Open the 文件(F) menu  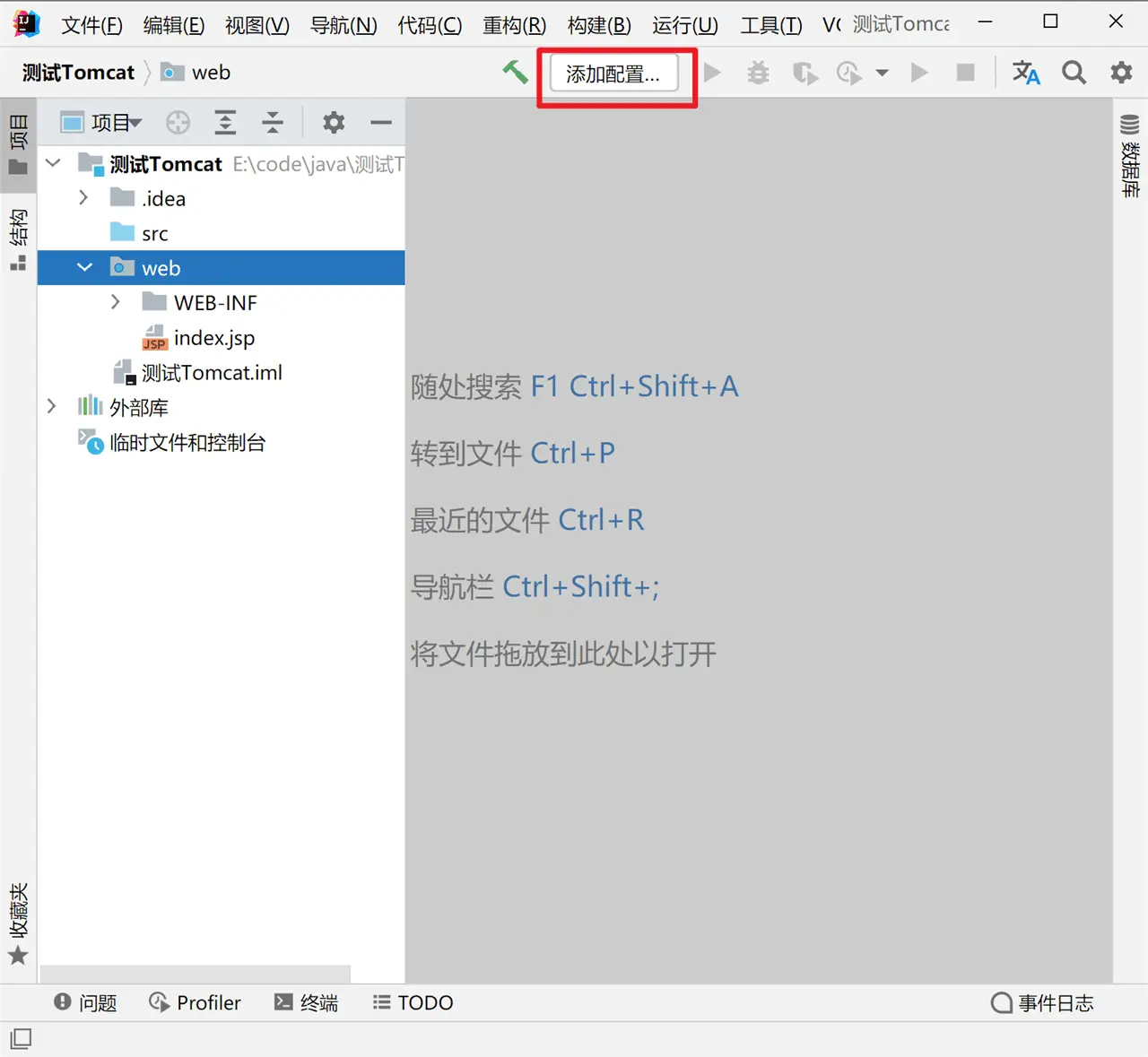[x=91, y=25]
